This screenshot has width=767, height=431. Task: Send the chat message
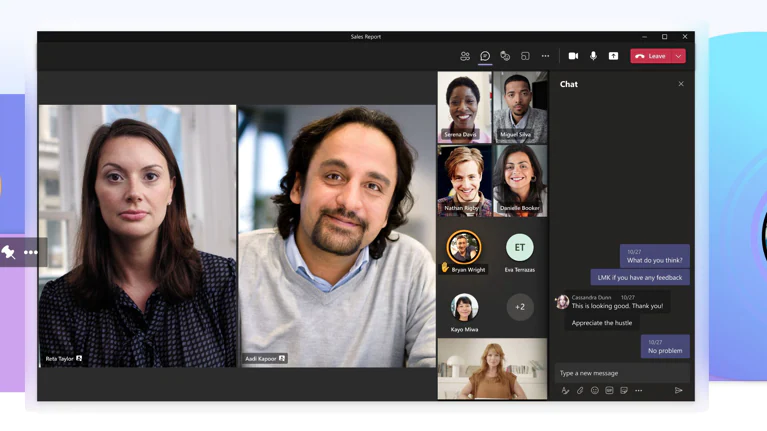[x=679, y=391]
